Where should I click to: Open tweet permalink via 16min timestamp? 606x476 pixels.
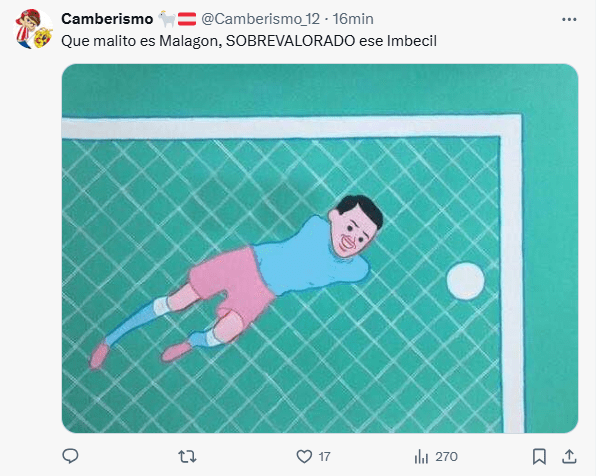353,19
